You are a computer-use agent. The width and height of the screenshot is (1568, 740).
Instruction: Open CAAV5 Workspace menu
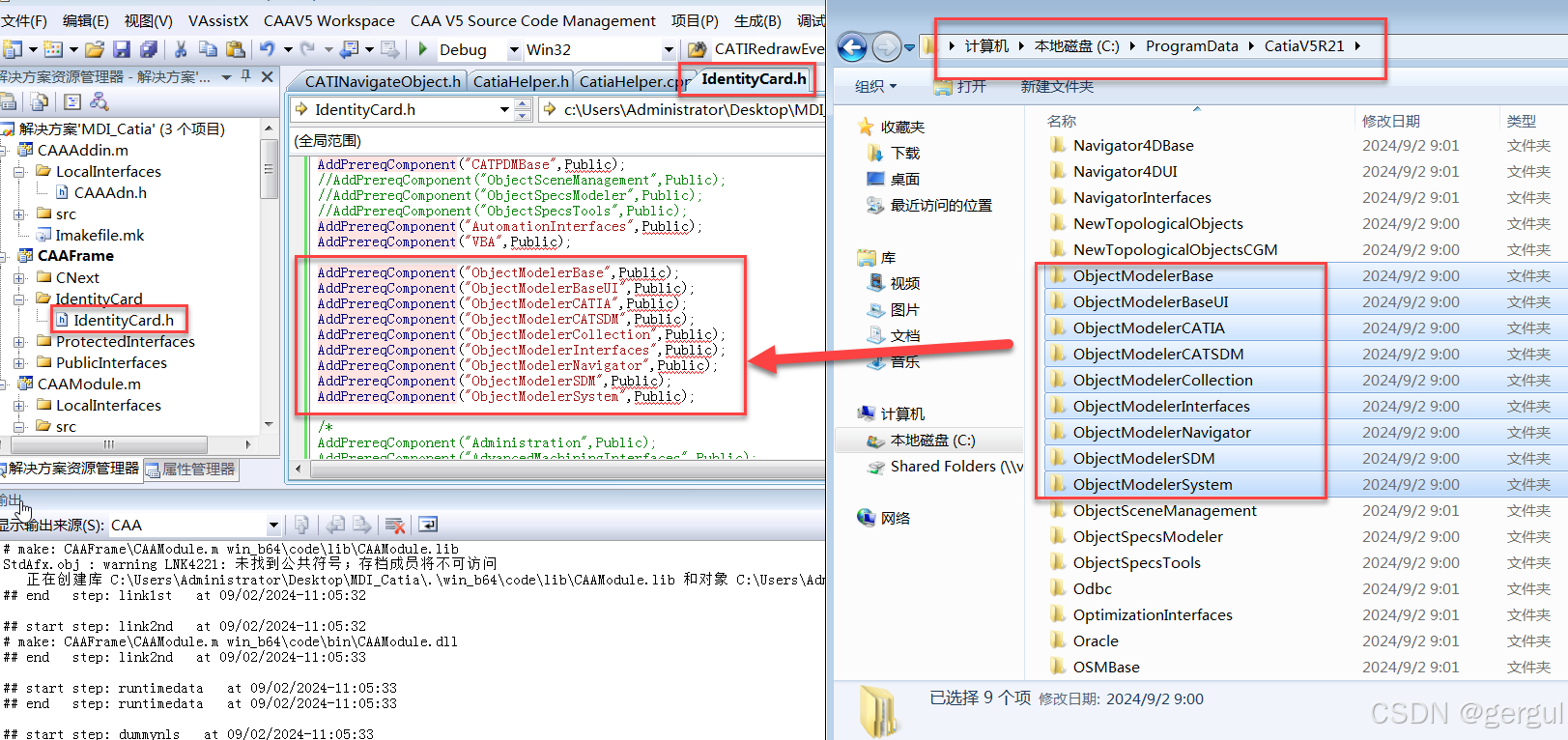coord(328,20)
